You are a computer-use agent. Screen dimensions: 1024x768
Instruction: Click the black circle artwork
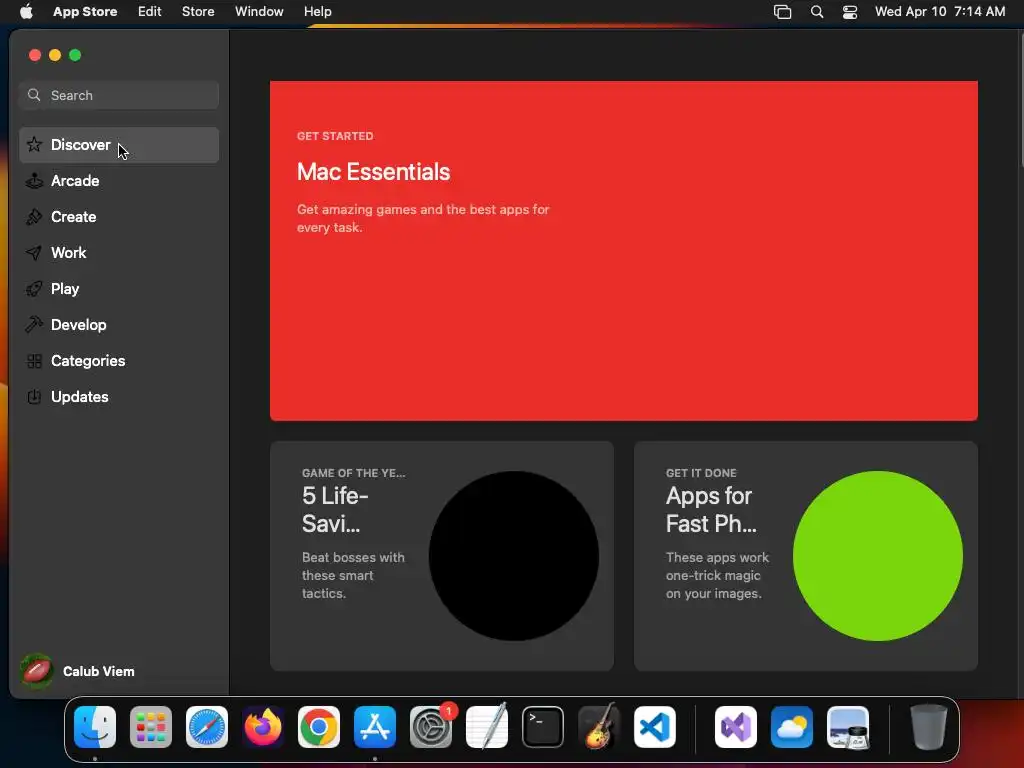(514, 556)
